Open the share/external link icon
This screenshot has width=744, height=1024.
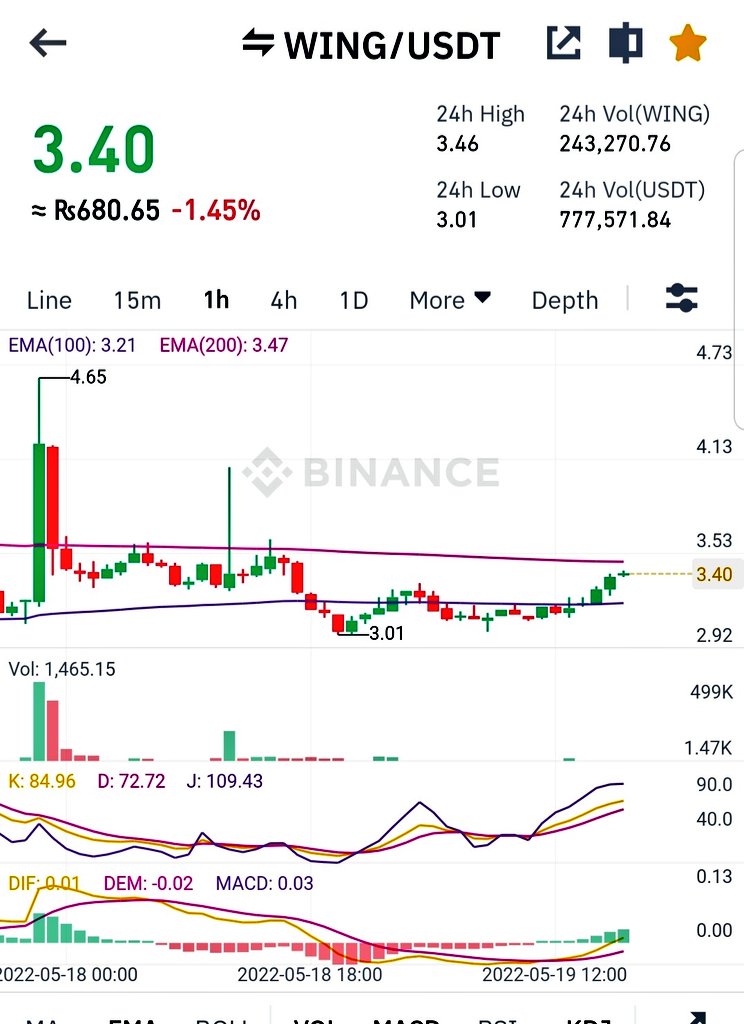coord(563,43)
